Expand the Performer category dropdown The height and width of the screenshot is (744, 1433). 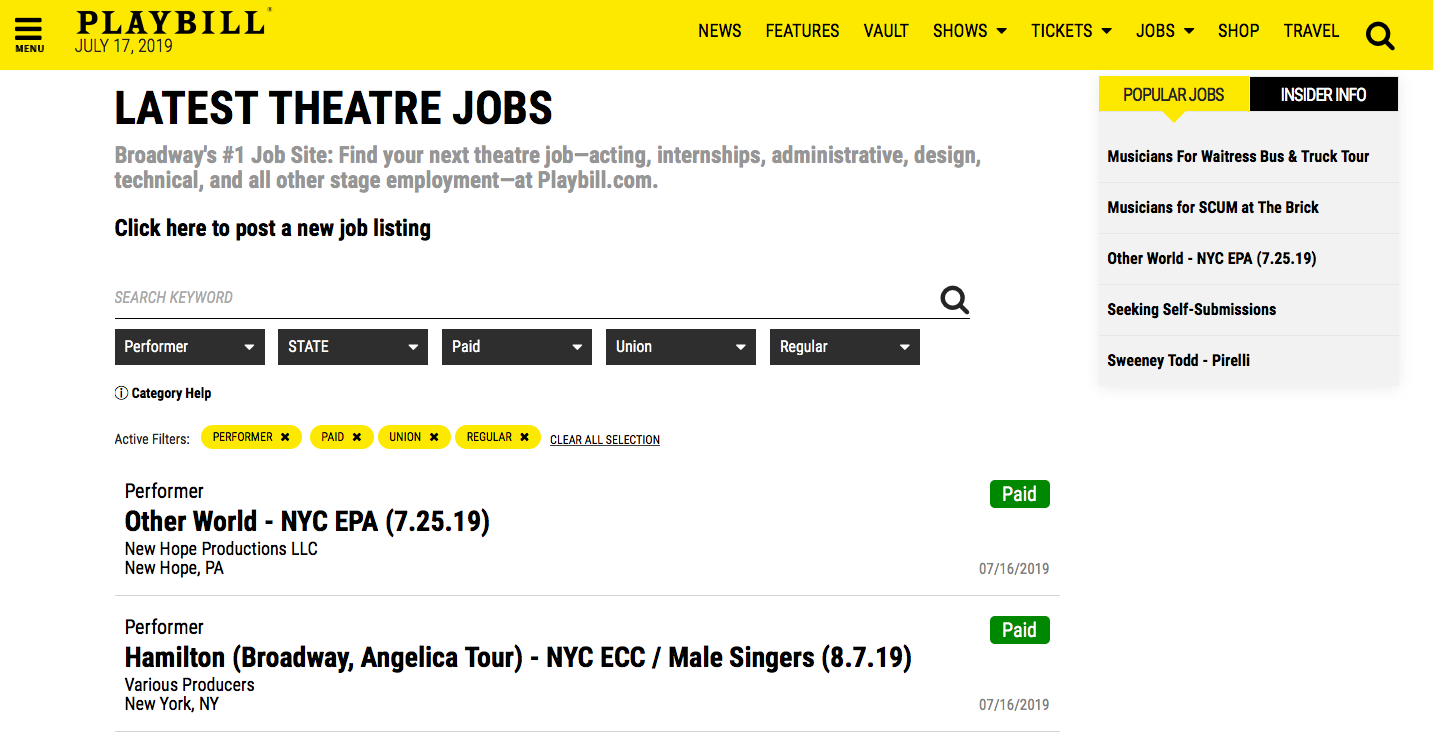(190, 347)
